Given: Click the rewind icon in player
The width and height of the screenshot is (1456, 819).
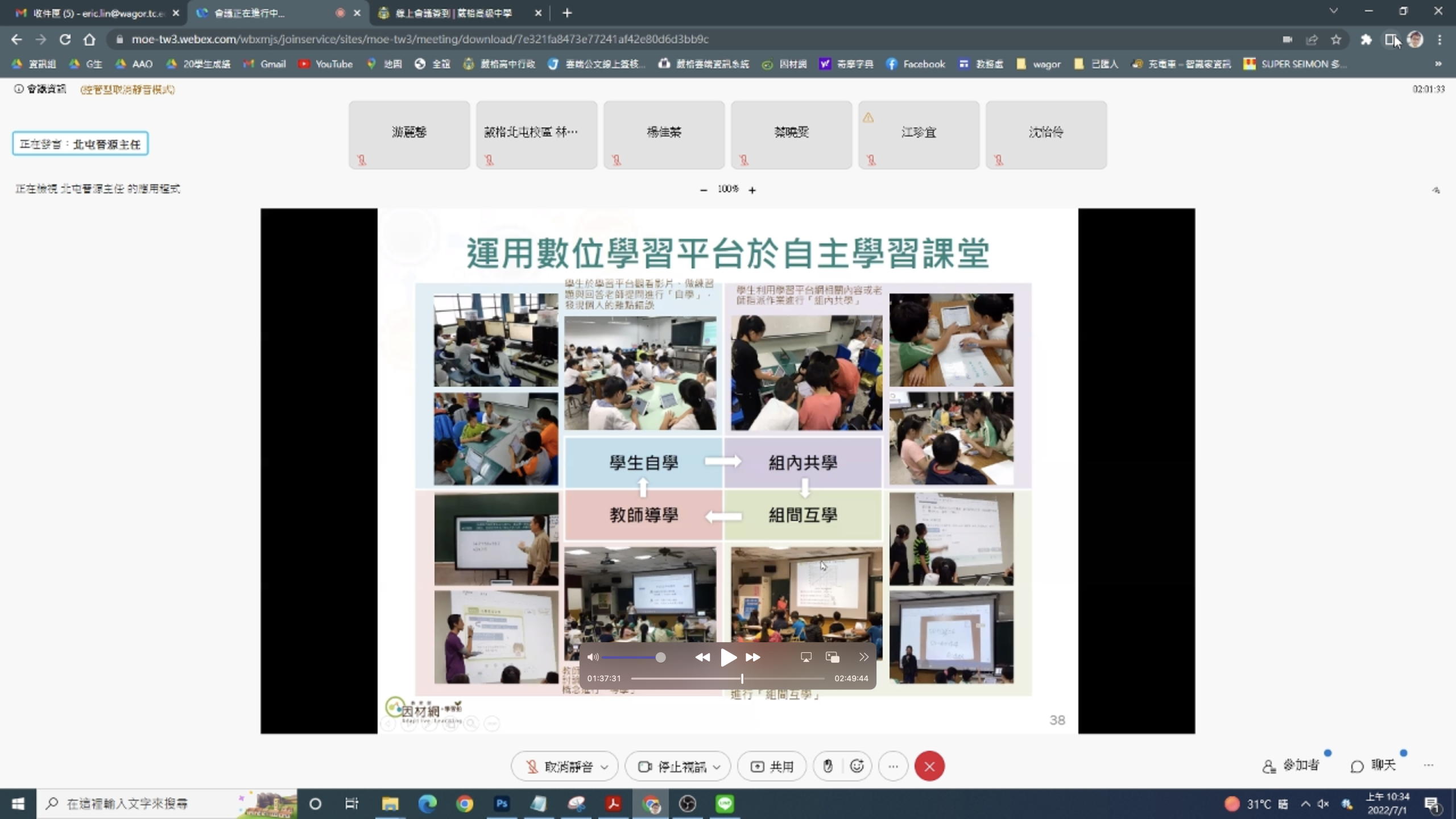Looking at the screenshot, I should pos(702,657).
